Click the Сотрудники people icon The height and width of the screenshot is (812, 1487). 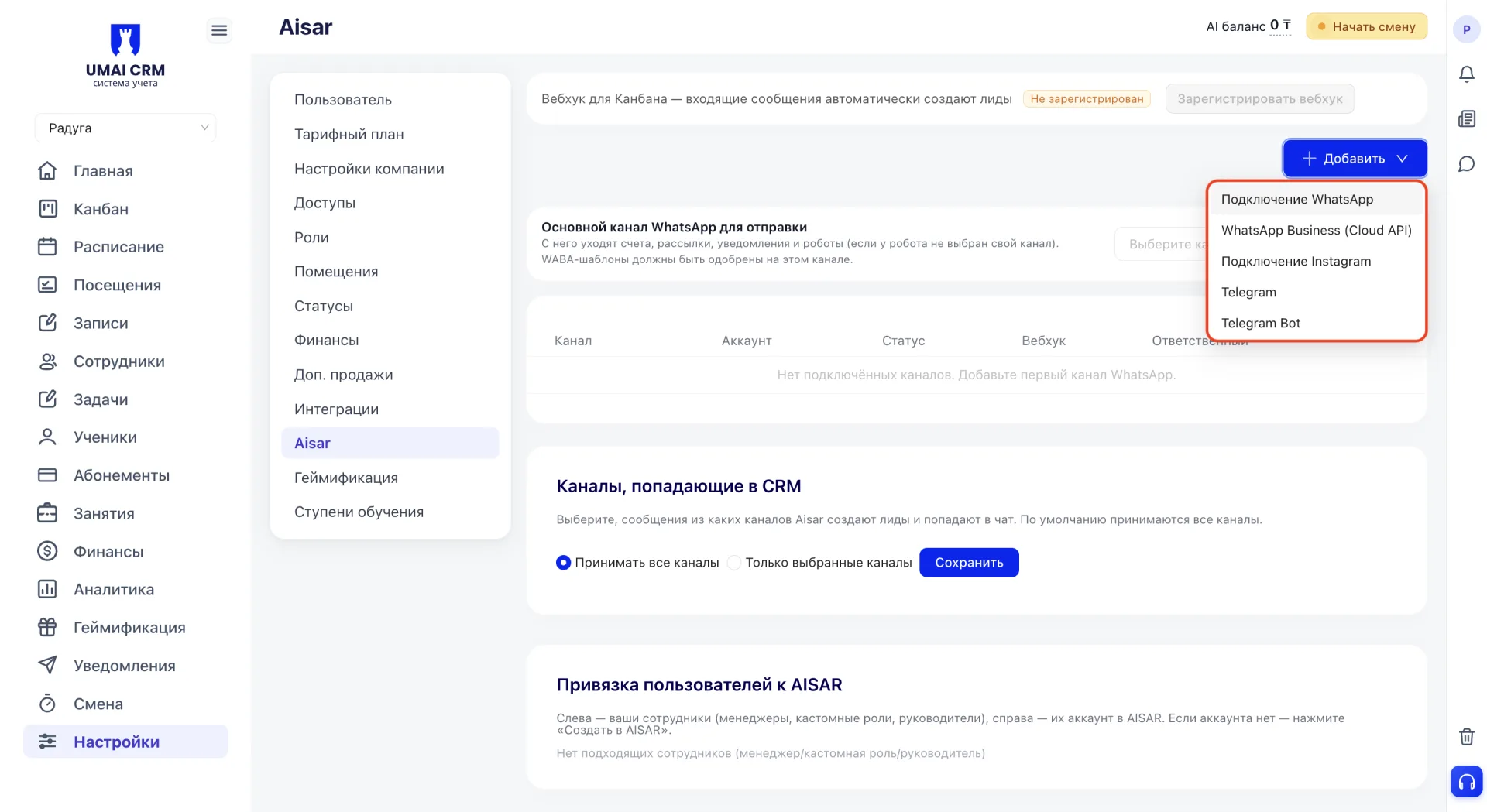click(x=47, y=361)
